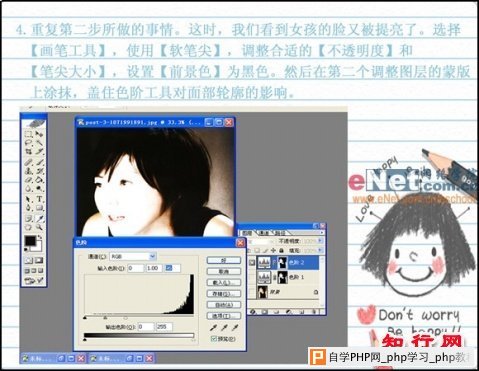This screenshot has width=479, height=371.
Task: Select the Move tool in the toolbox
Action: pos(39,134)
